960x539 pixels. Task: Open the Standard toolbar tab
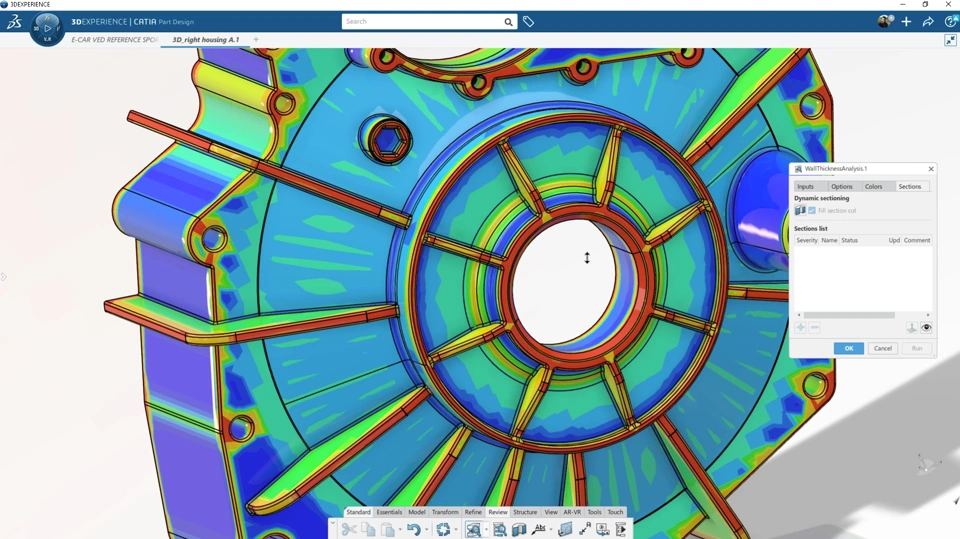click(358, 512)
